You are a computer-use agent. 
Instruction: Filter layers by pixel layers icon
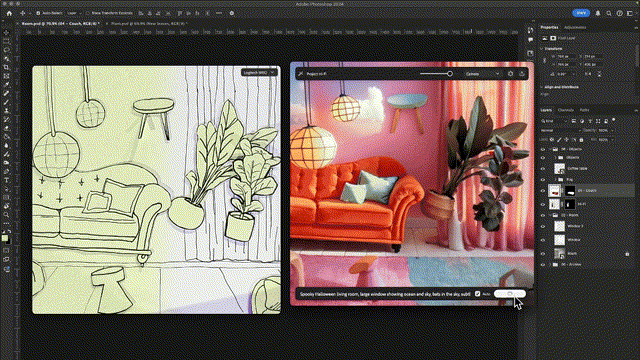573,121
